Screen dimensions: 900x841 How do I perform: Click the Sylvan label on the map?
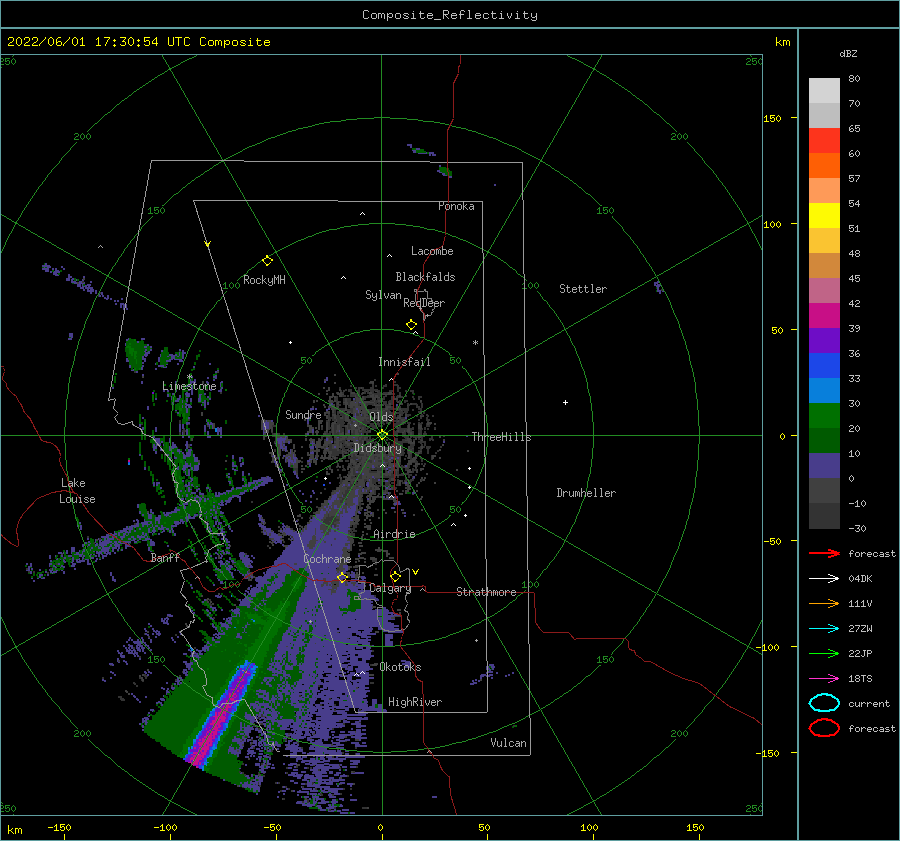pos(383,295)
